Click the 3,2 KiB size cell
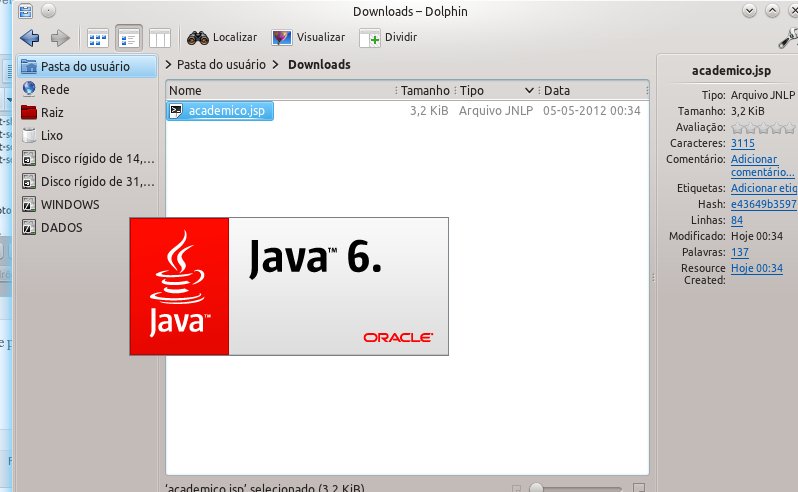 coord(429,111)
